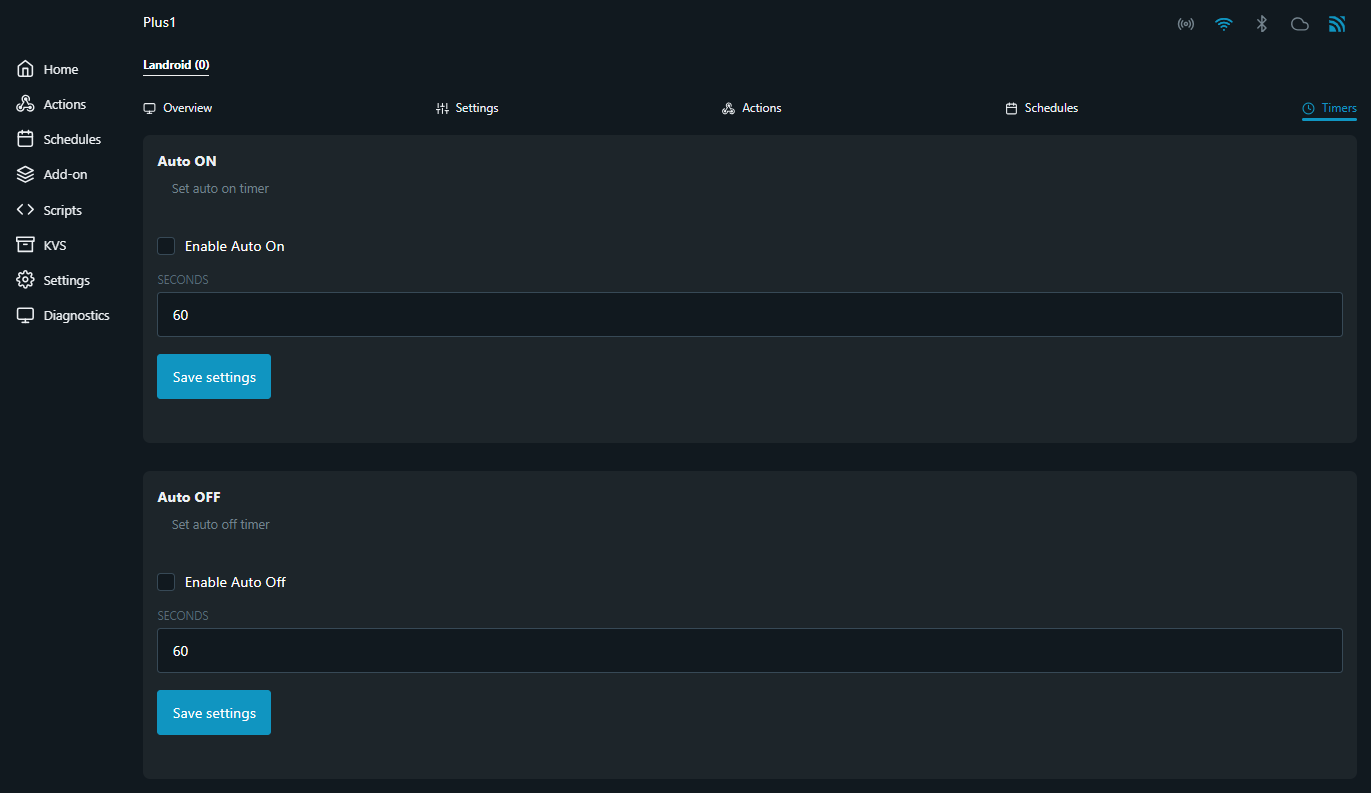Image resolution: width=1371 pixels, height=793 pixels.
Task: Click the cloud connection icon
Action: tap(1300, 24)
